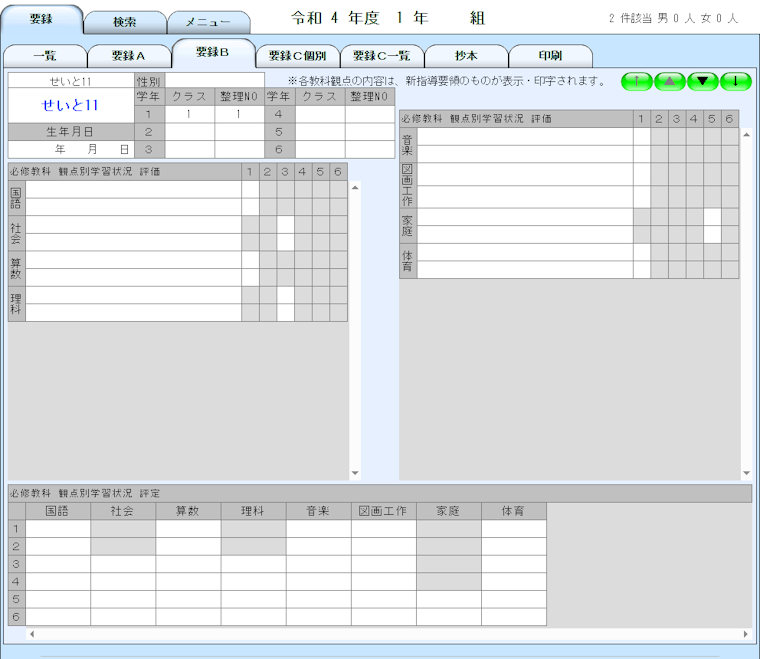Click the bottom scrollbar left arrow

(x=30, y=634)
